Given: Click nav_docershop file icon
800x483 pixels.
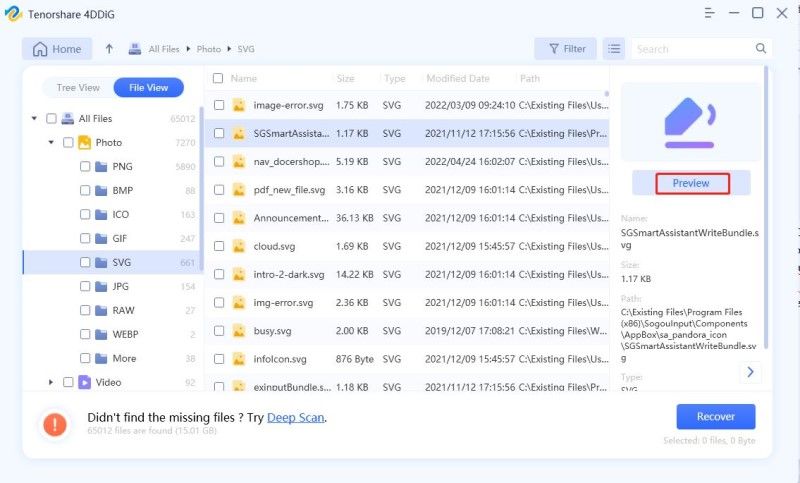Looking at the screenshot, I should coord(238,162).
